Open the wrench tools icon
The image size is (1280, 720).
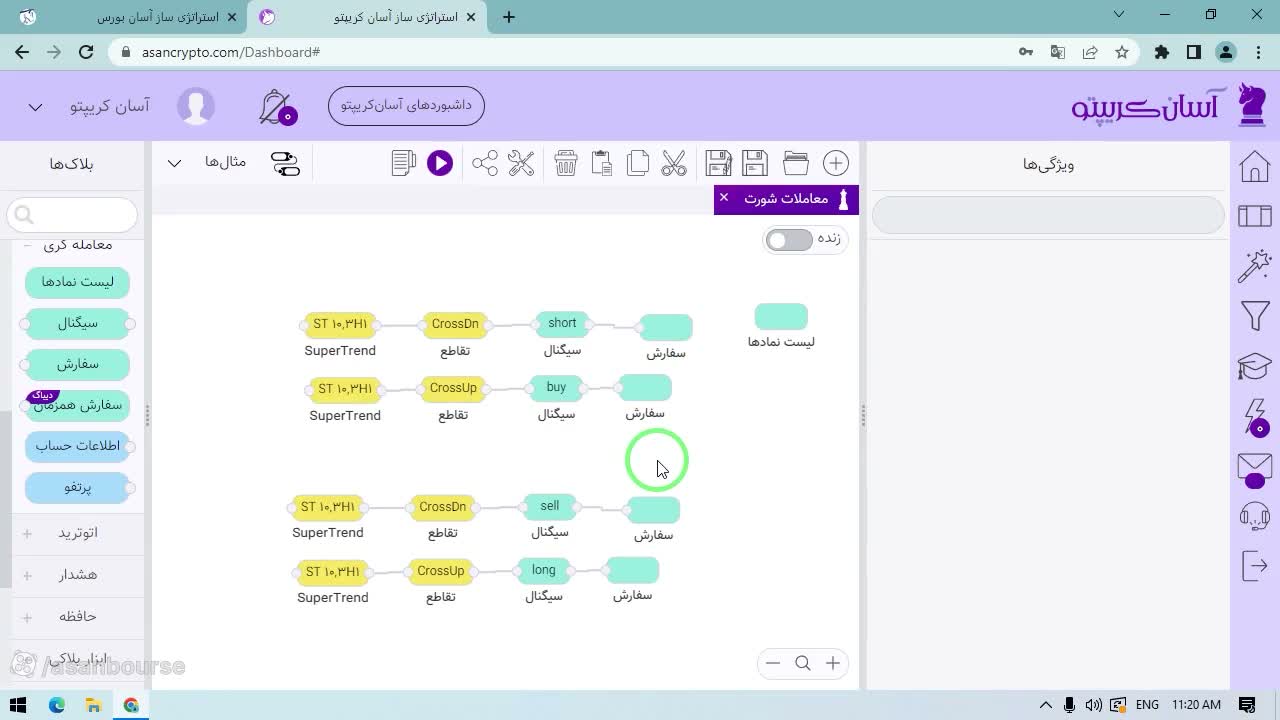(x=521, y=163)
